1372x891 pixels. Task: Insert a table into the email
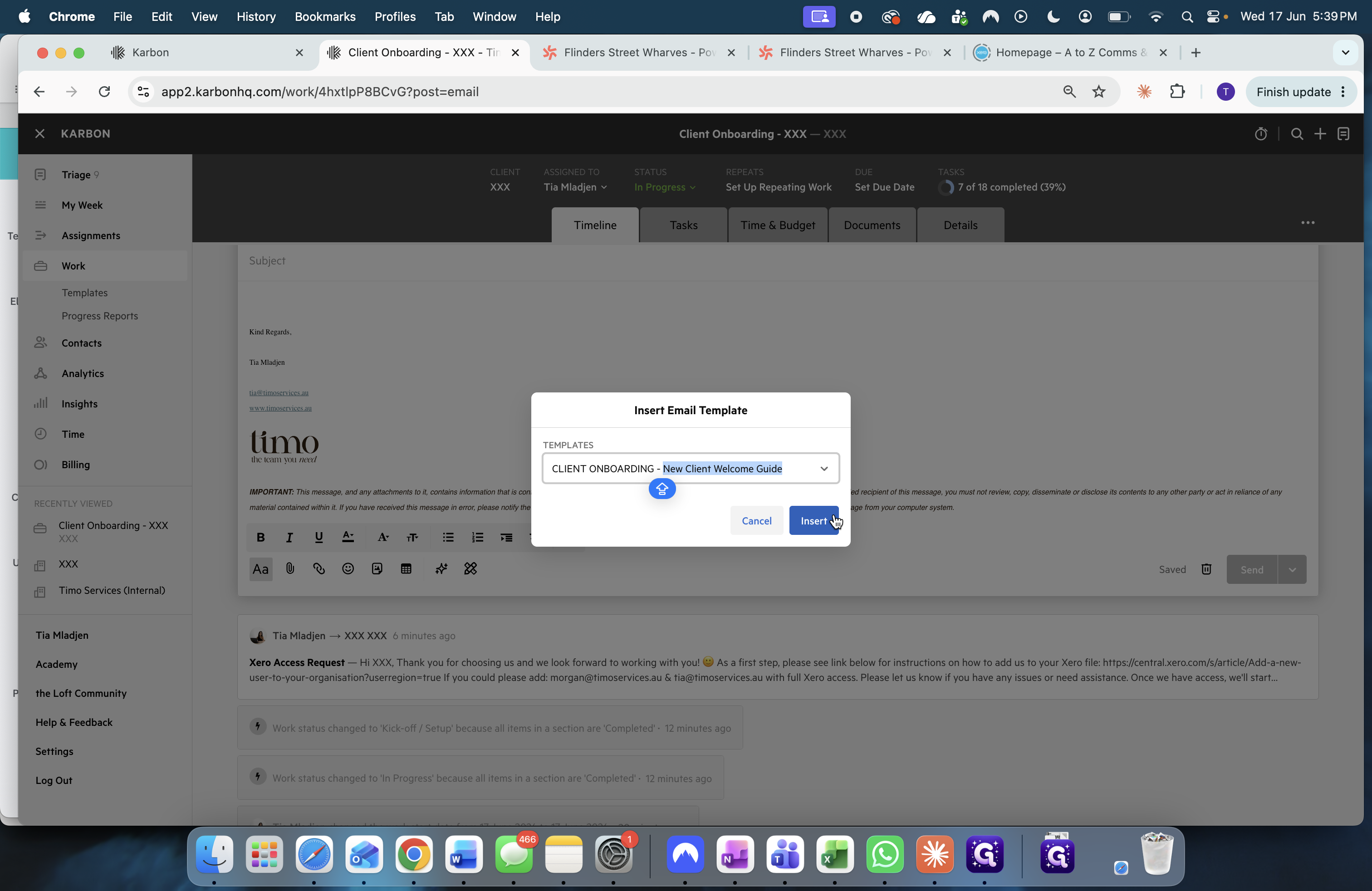(x=407, y=569)
